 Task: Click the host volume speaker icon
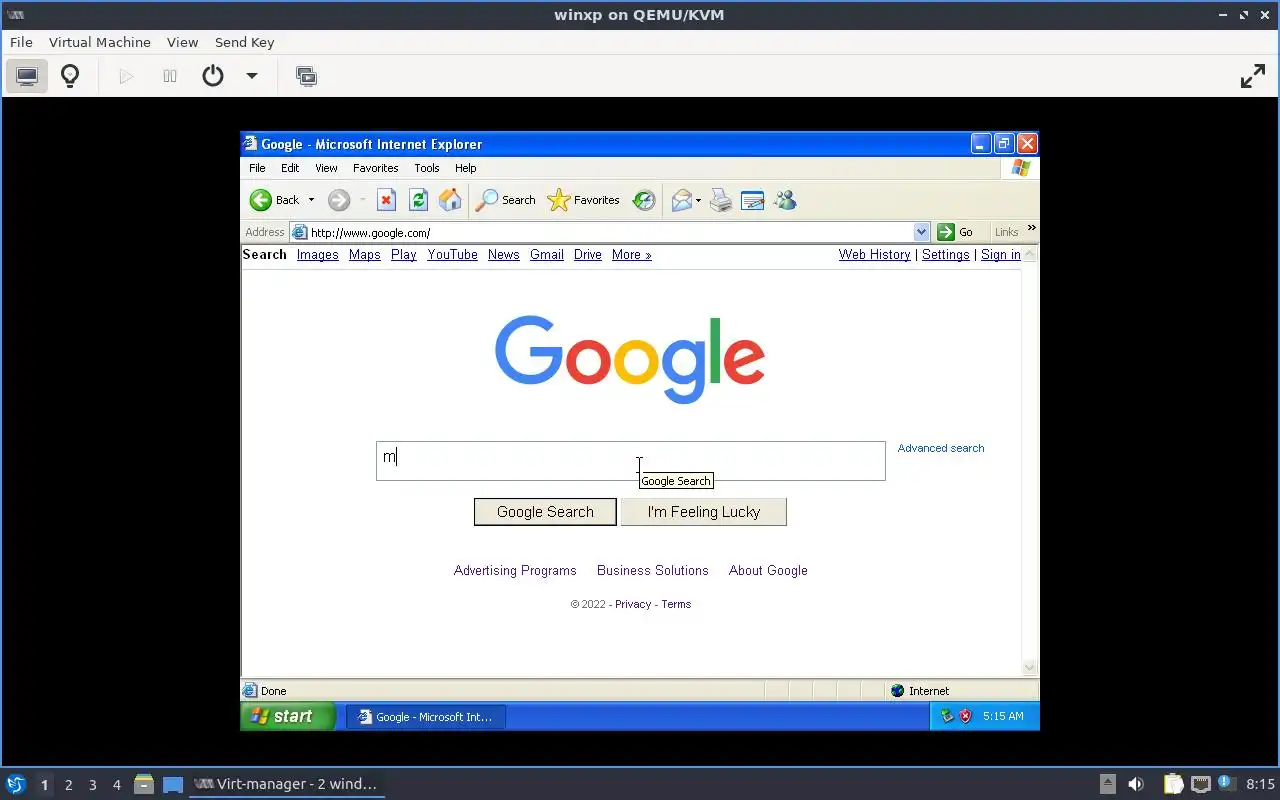1136,784
